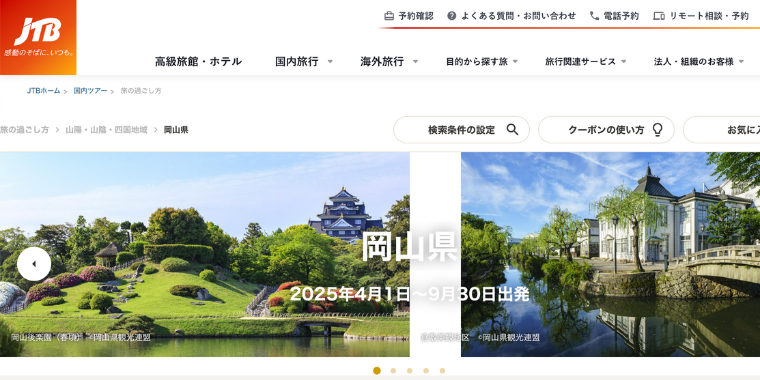This screenshot has width=760, height=380.
Task: Open the 法人・組織のお客様 menu
Action: 694,62
